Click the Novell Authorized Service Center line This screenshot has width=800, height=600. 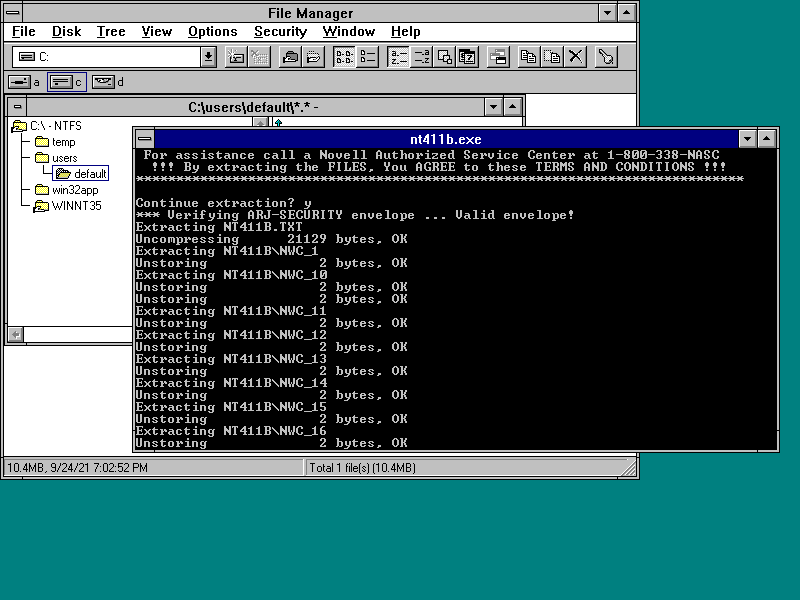pyautogui.click(x=432, y=155)
